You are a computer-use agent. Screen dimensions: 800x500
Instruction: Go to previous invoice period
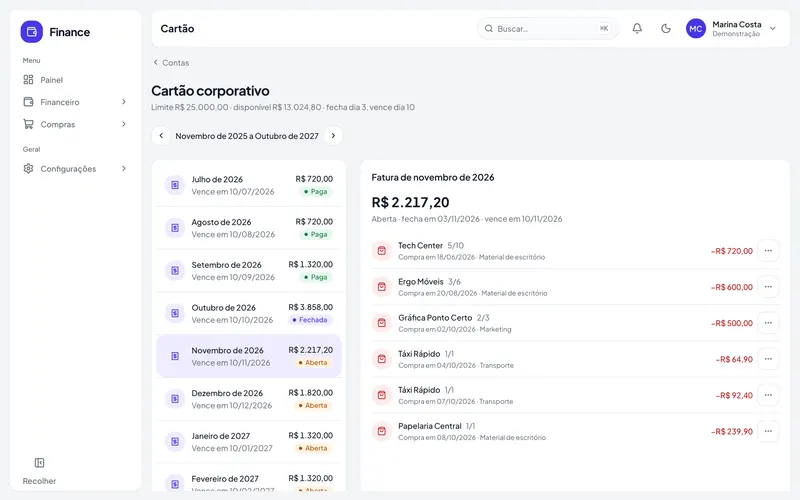(161, 136)
